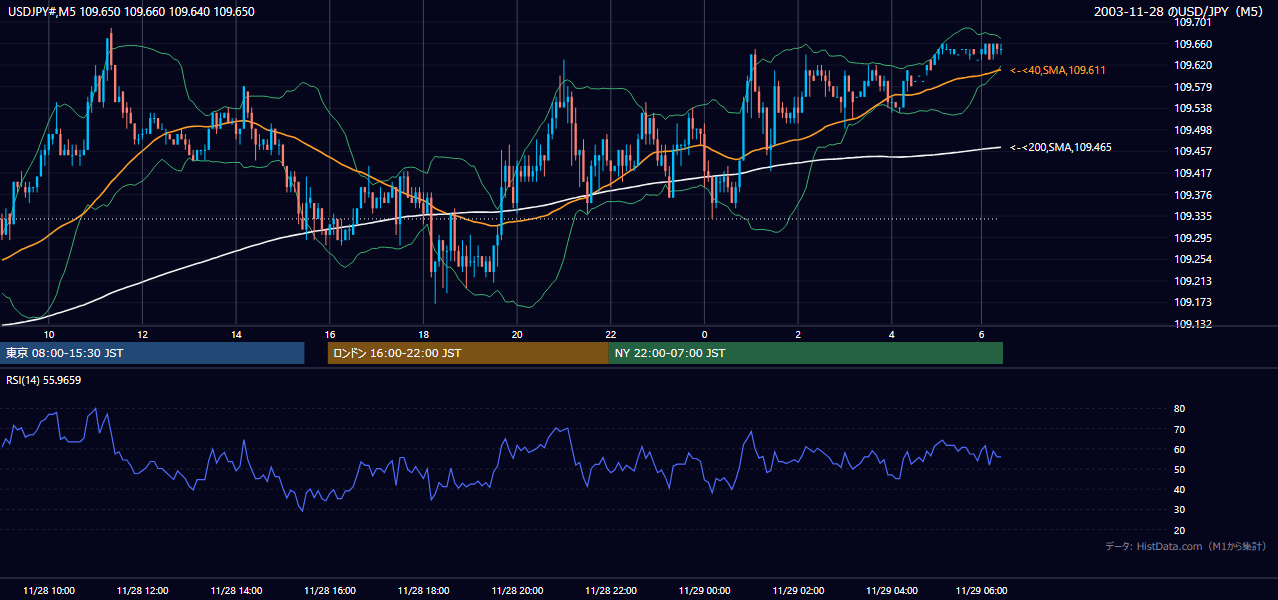
Task: Click the NY 22:00-07:00 JST session bar
Action: (x=806, y=353)
